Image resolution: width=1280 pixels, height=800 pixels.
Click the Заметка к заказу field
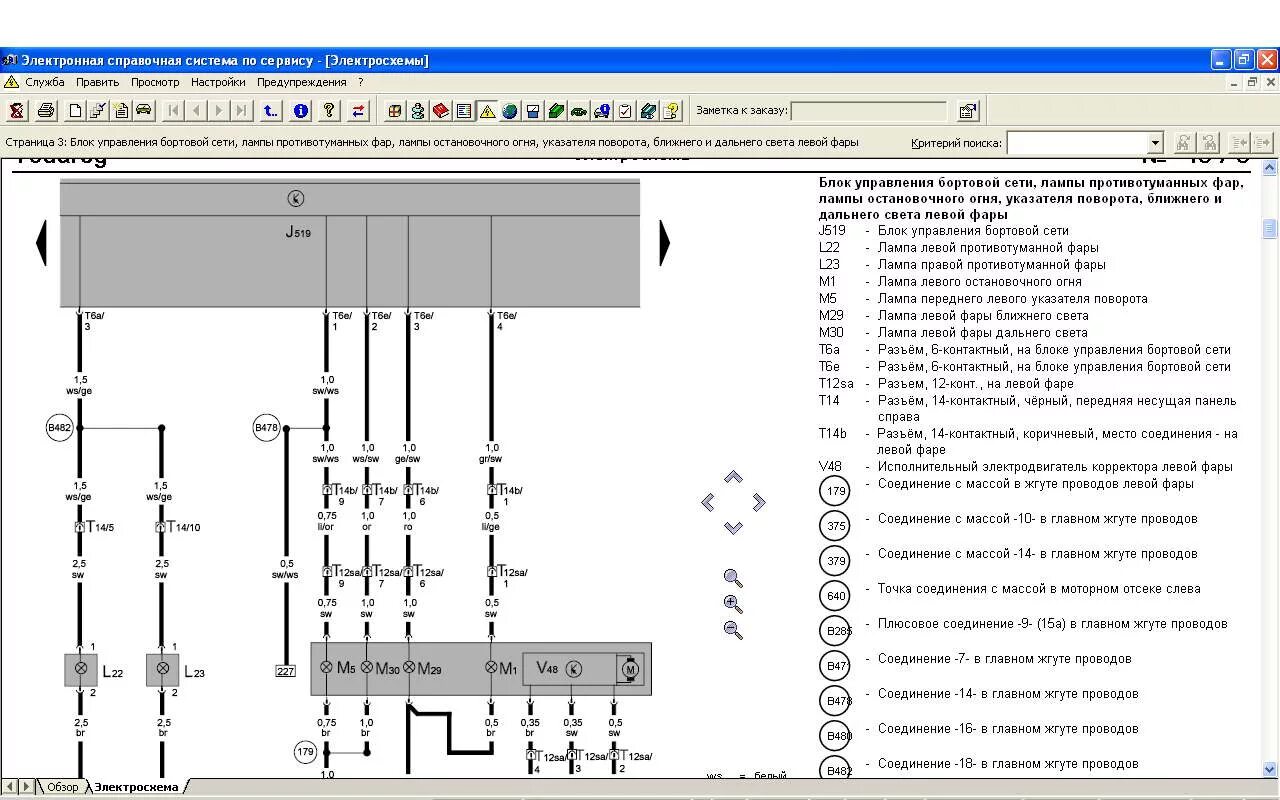pos(869,111)
